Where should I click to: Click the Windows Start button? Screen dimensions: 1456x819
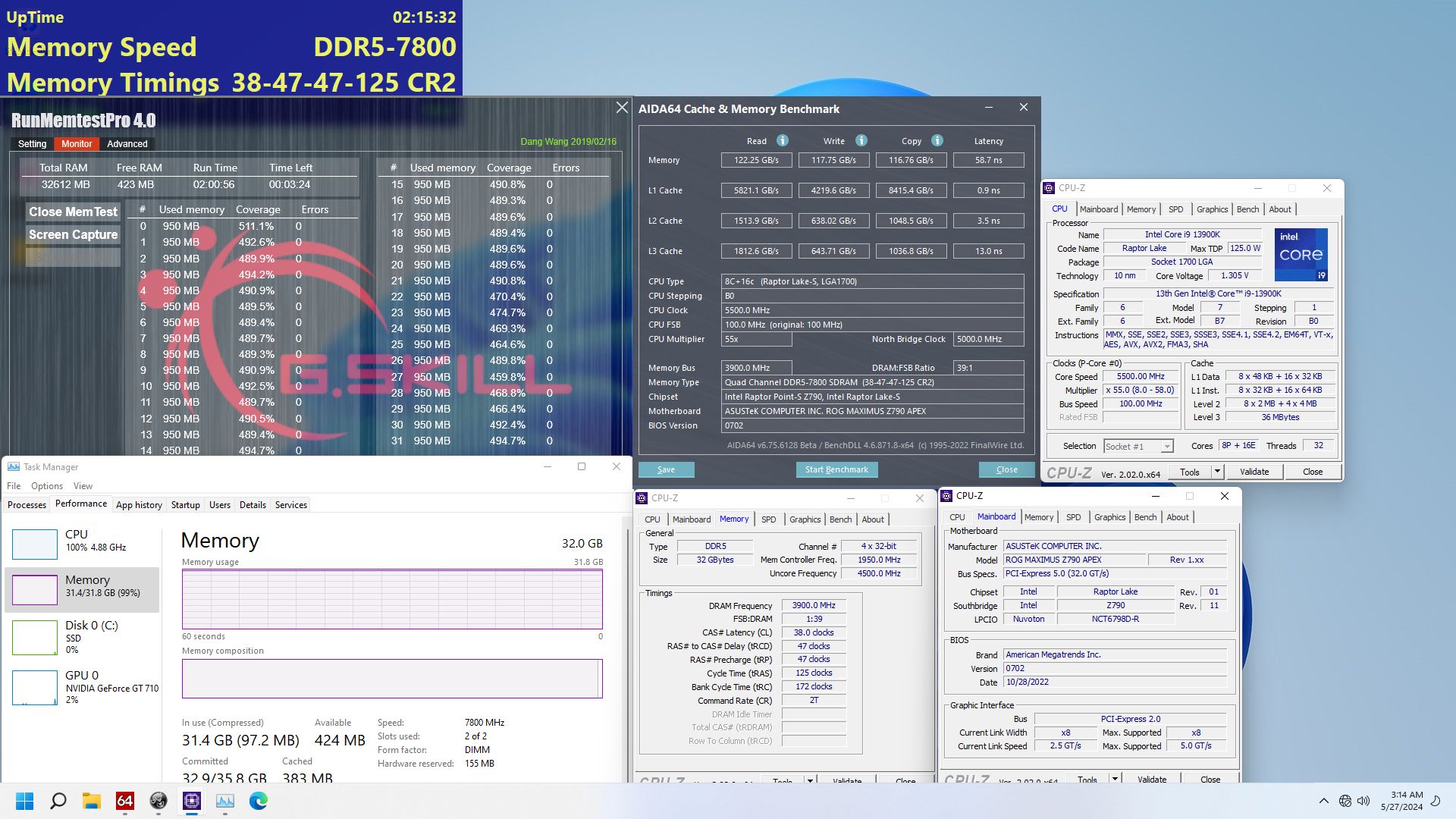[x=25, y=801]
